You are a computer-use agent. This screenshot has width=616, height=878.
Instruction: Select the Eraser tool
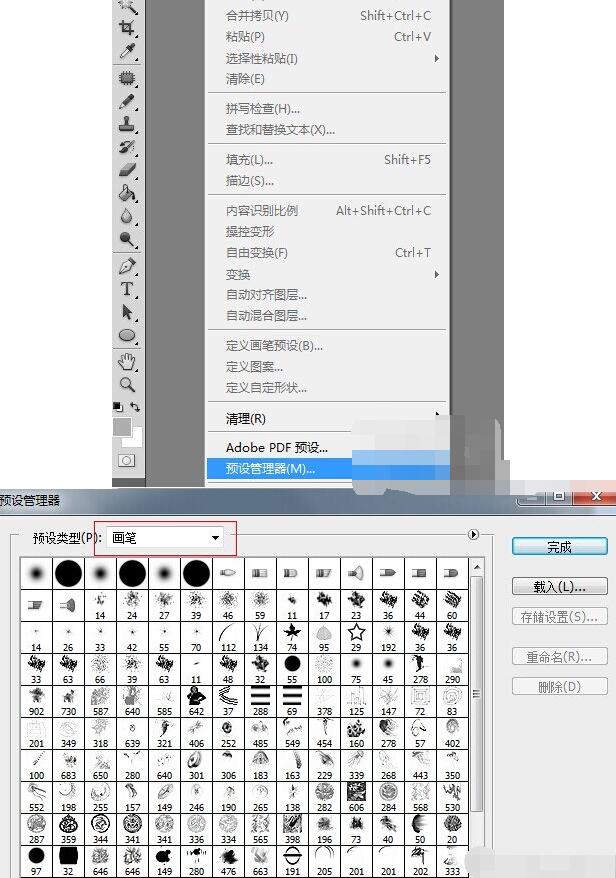pos(128,170)
